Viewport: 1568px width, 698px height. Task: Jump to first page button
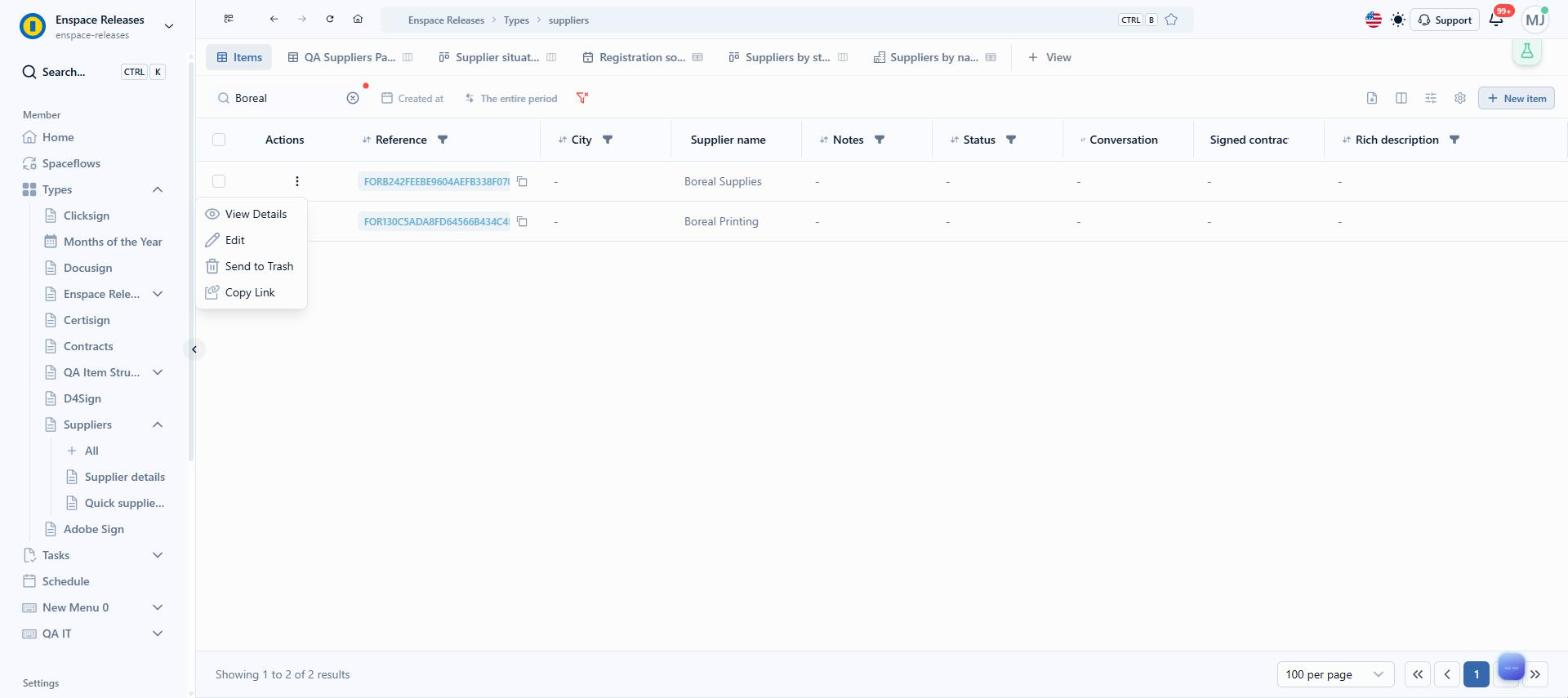click(x=1417, y=674)
